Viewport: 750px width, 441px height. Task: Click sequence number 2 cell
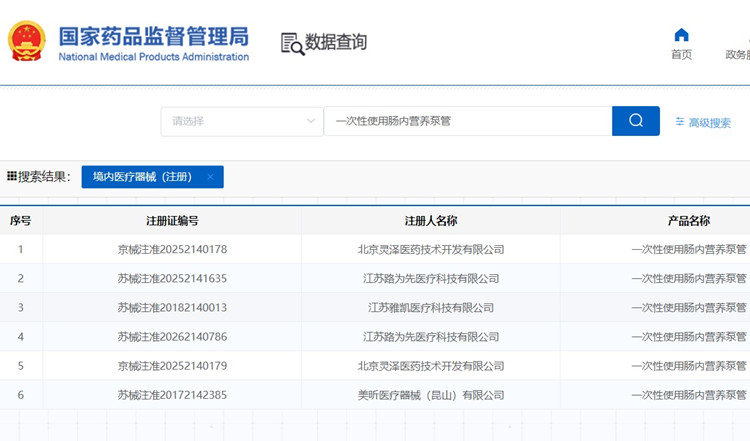tap(21, 278)
